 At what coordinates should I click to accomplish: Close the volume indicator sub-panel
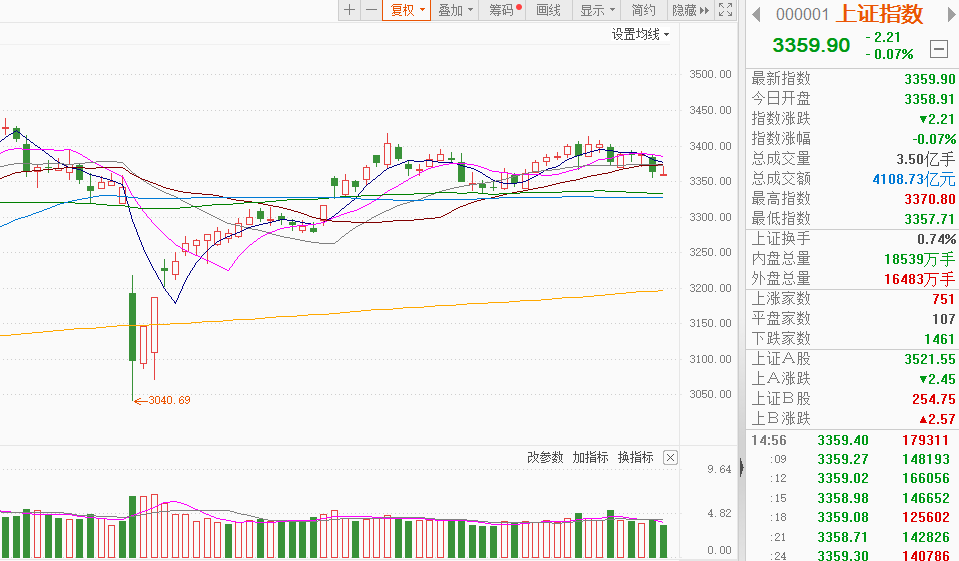point(670,458)
